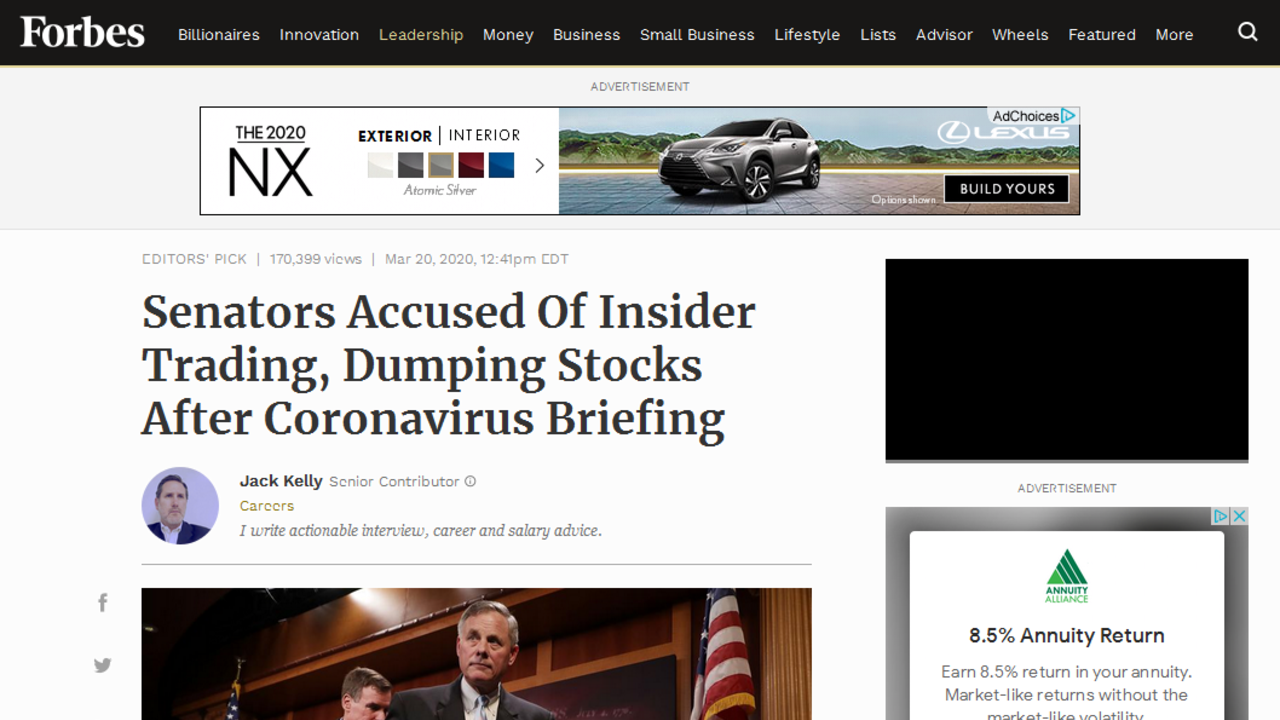Click the Annuity Alliance logo
The height and width of the screenshot is (720, 1280).
click(x=1066, y=575)
